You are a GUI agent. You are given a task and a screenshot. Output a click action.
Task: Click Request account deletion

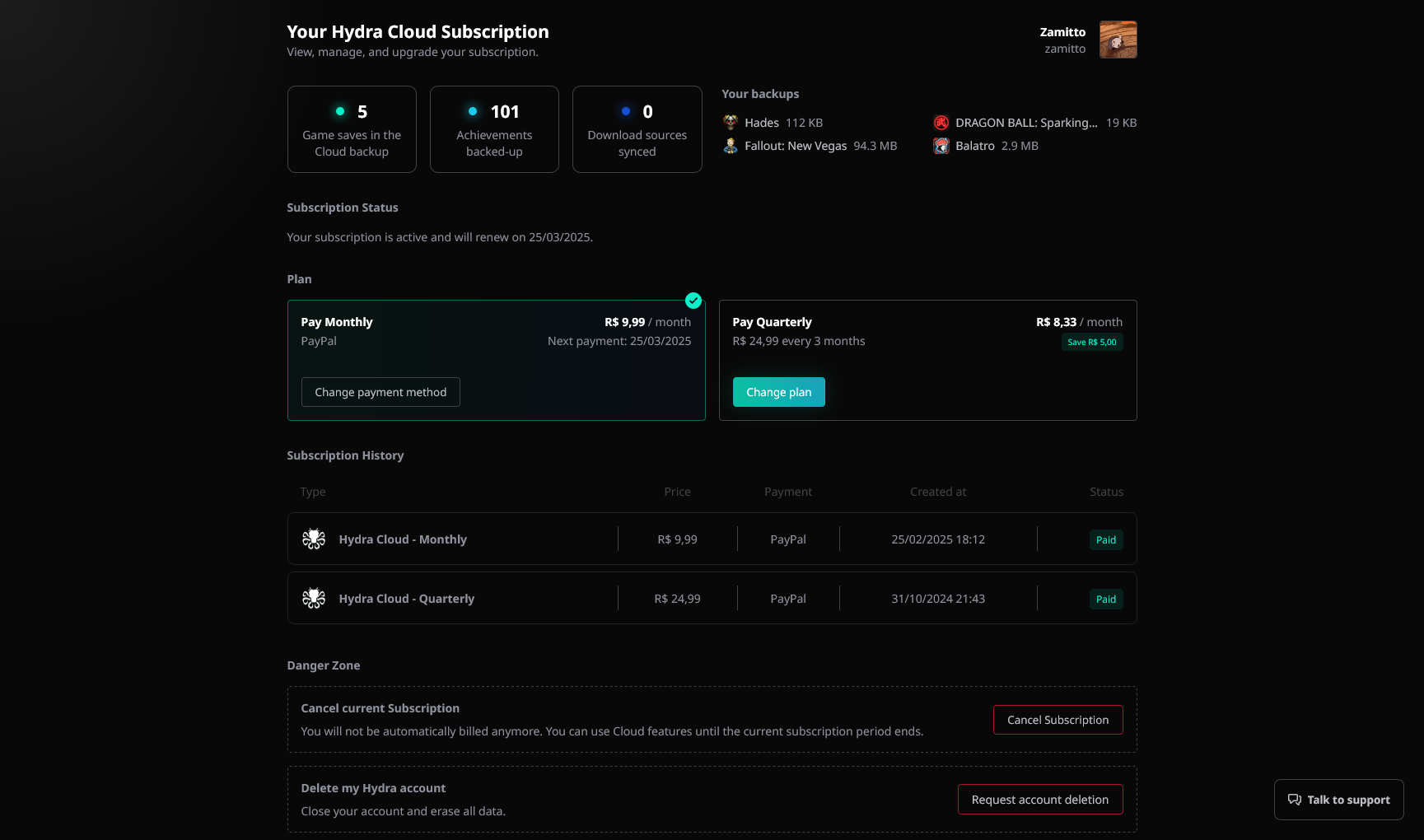click(x=1039, y=800)
